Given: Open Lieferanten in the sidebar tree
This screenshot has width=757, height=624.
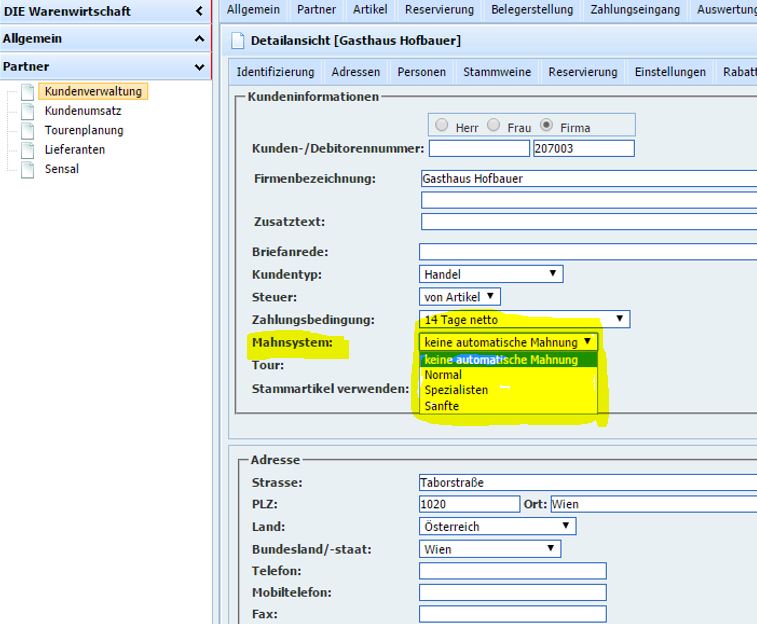Looking at the screenshot, I should pos(75,149).
